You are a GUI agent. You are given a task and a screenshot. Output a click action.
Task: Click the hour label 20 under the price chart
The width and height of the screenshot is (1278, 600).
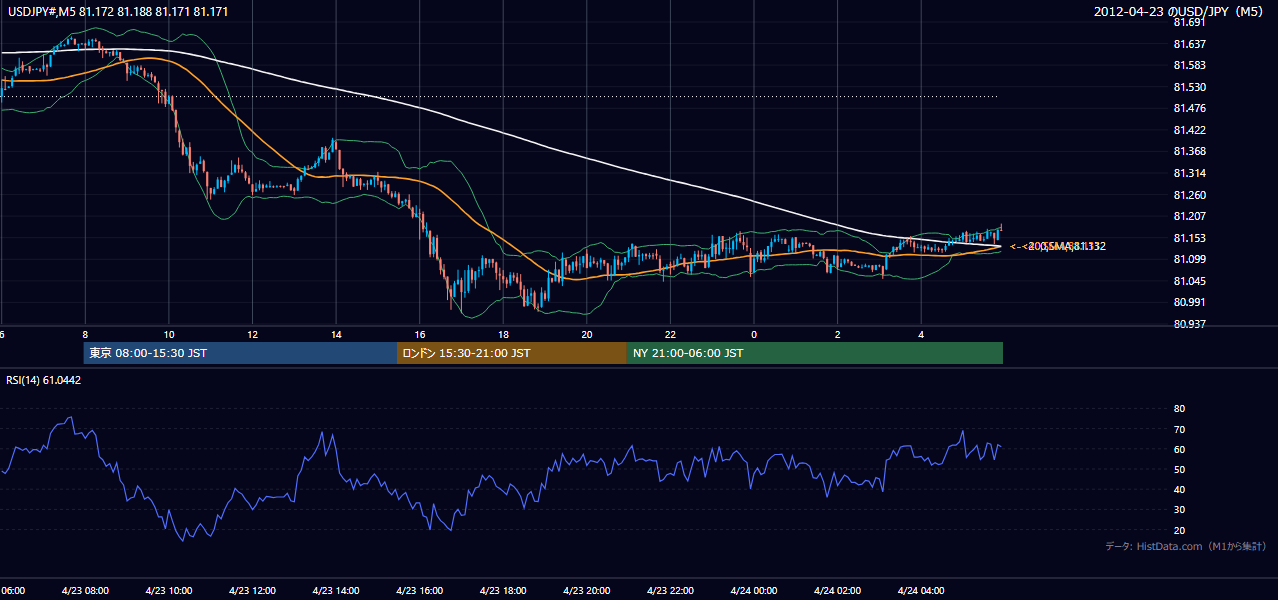[587, 335]
